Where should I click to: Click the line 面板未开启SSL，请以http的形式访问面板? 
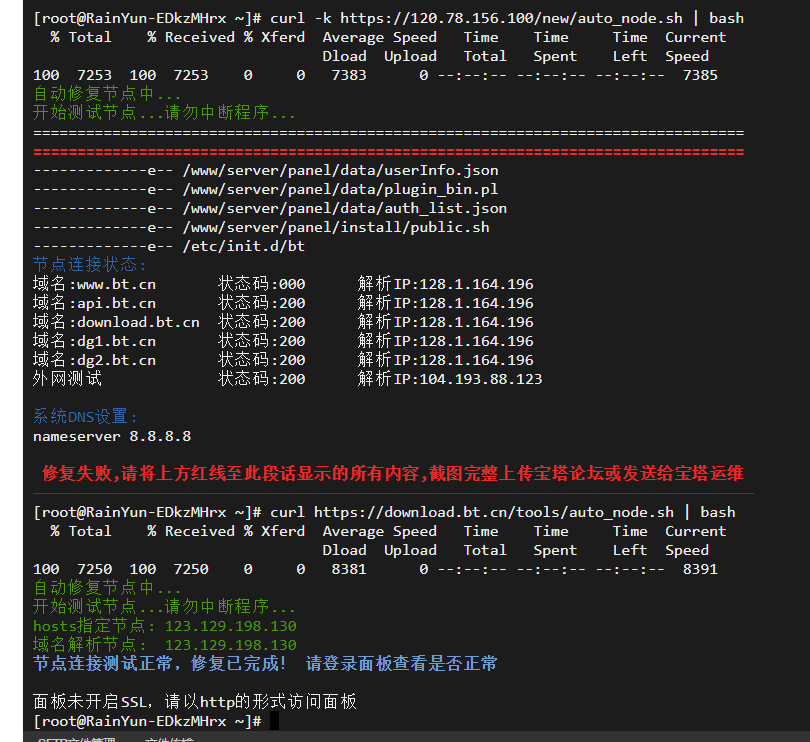click(195, 702)
